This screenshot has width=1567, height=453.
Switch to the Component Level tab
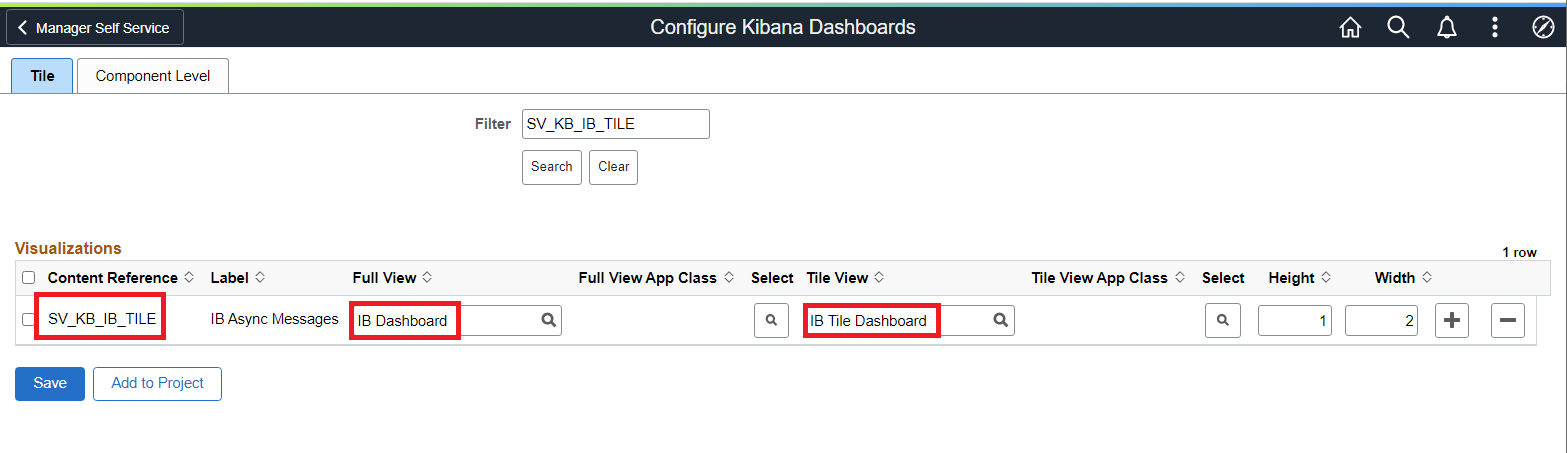point(152,76)
